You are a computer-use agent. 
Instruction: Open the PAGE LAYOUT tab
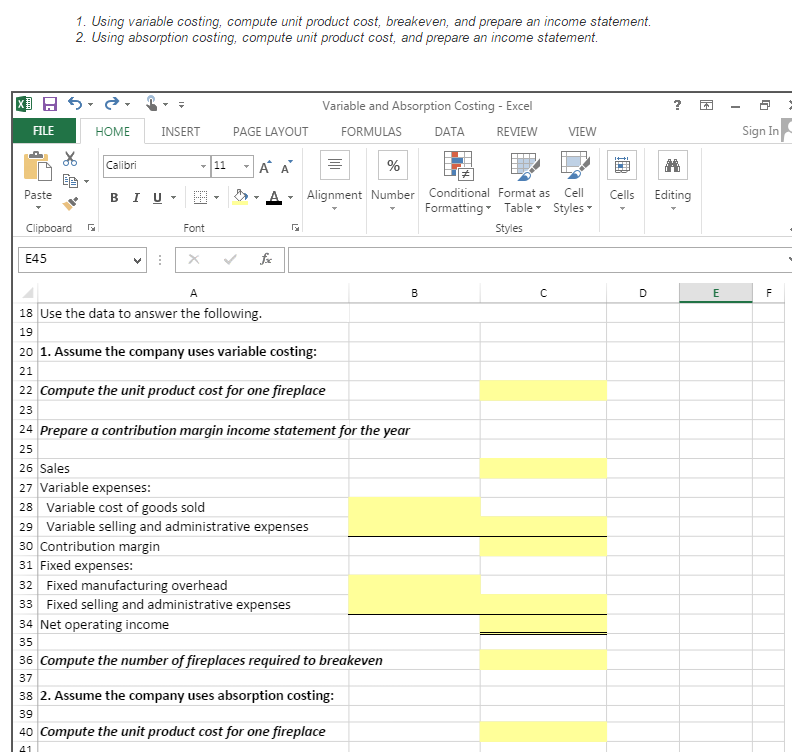[x=270, y=131]
